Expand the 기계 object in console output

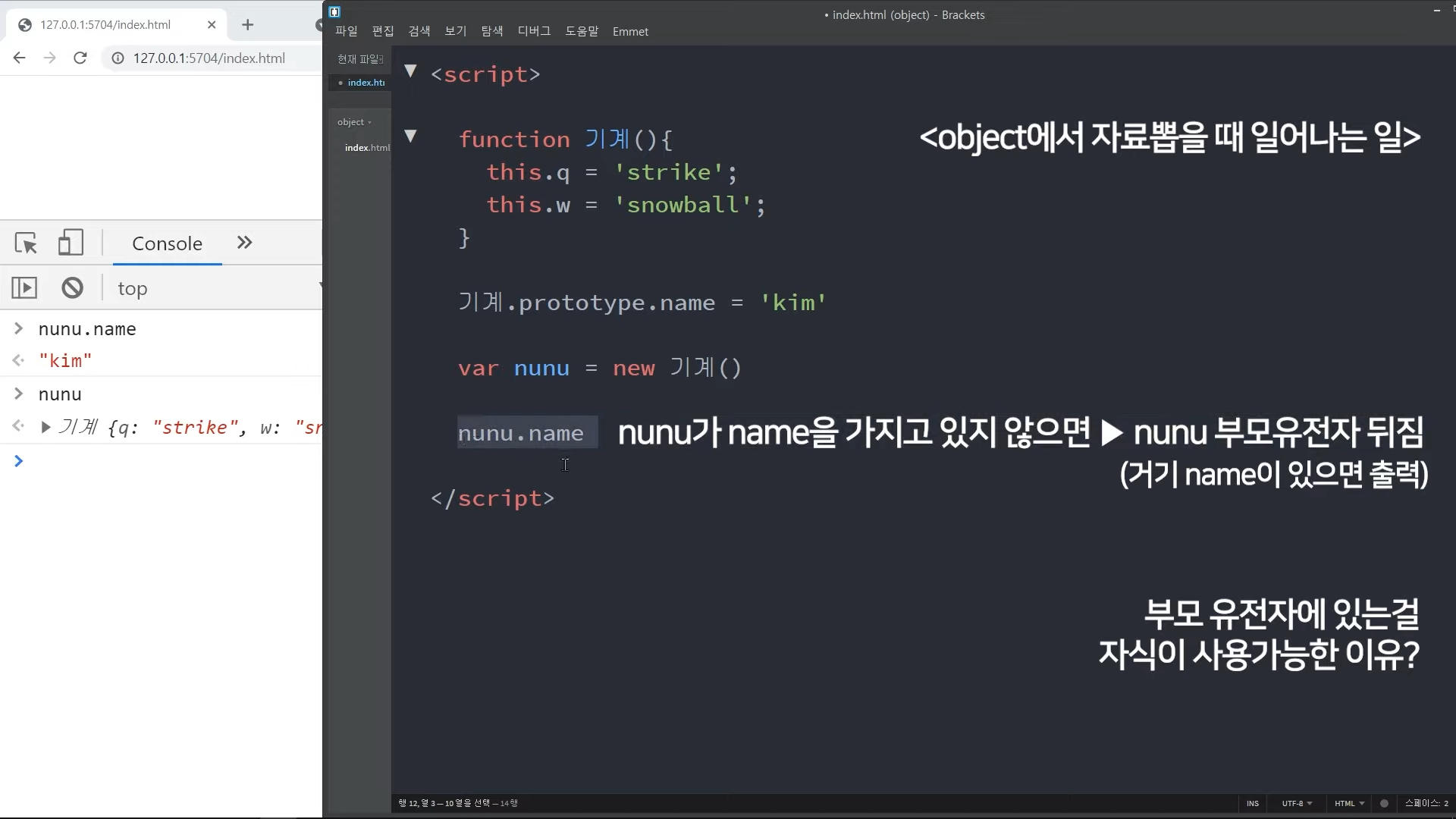(x=45, y=428)
